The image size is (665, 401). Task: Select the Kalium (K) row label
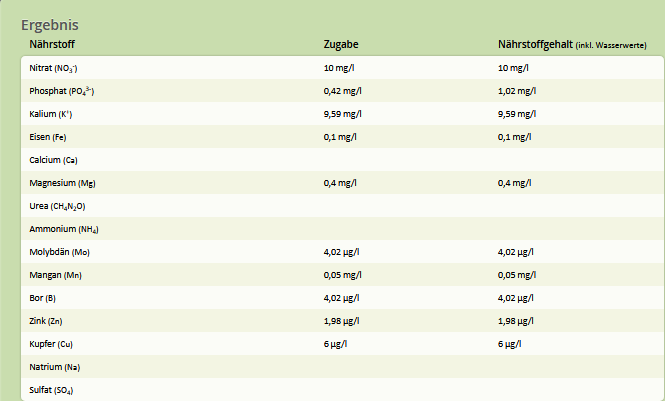[x=50, y=114]
